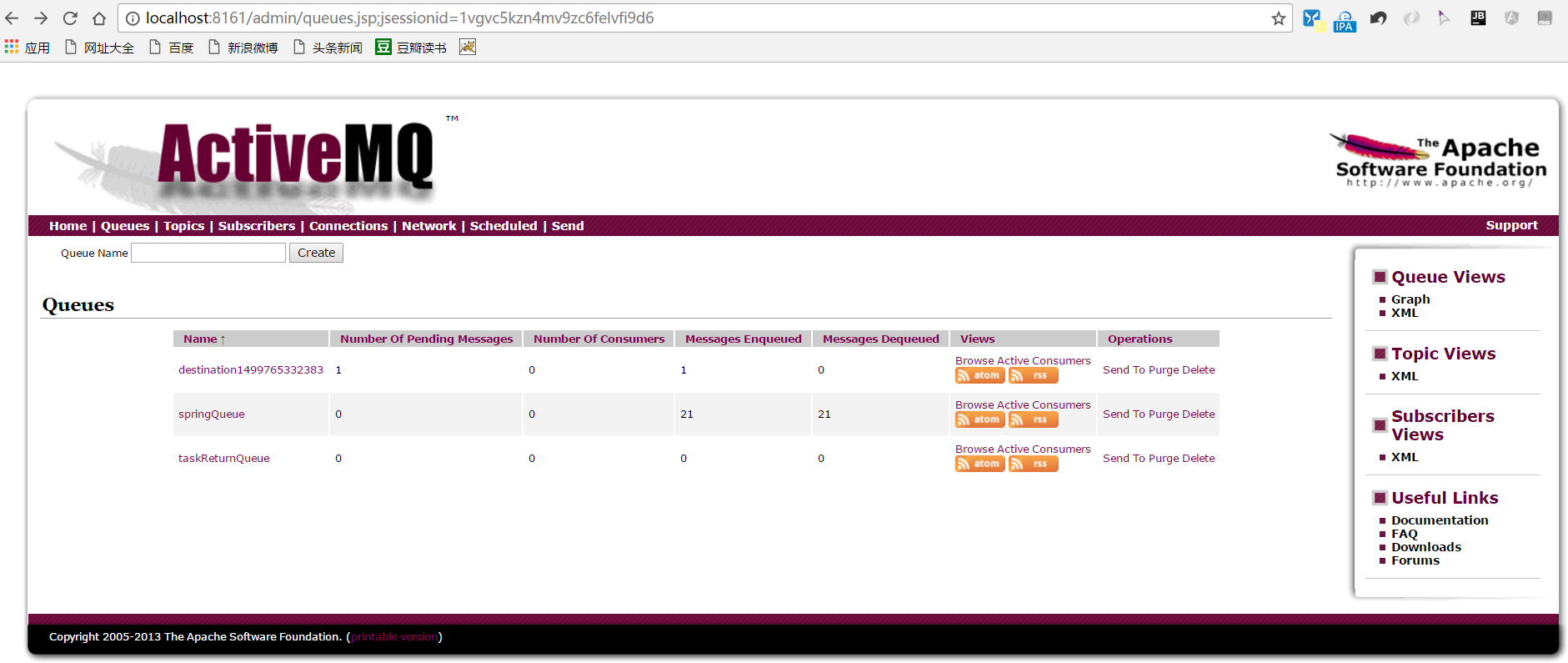Open atom feed for springQueue
1568x663 pixels.
tap(979, 419)
